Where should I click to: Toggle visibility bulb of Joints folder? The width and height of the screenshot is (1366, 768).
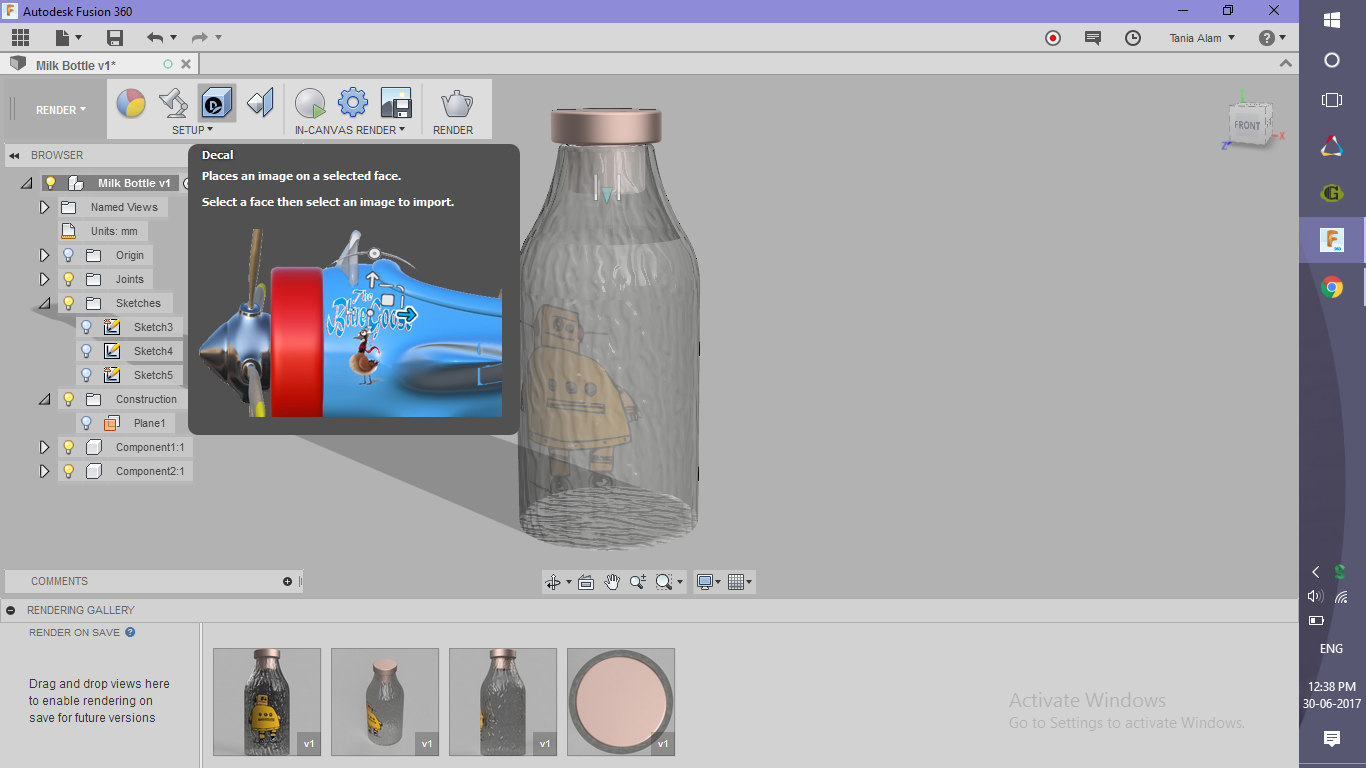point(68,279)
